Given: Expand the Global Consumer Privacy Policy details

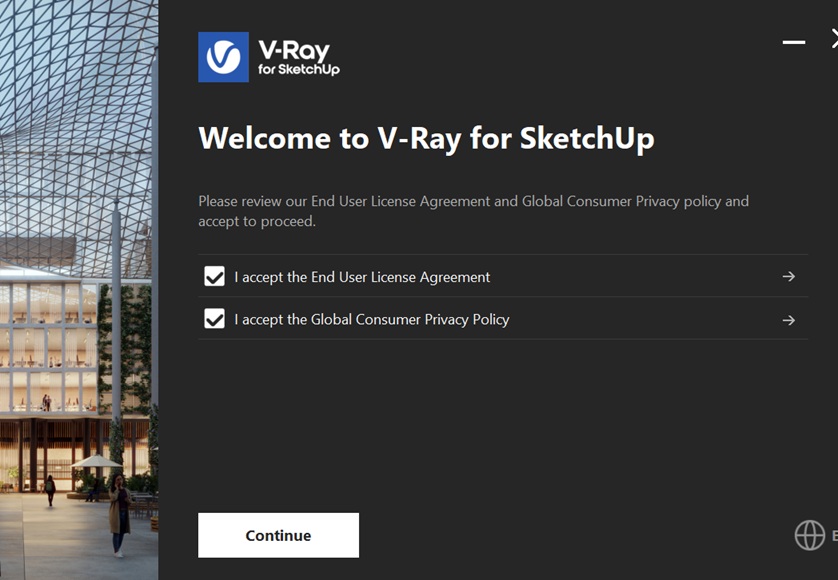Looking at the screenshot, I should tap(788, 319).
